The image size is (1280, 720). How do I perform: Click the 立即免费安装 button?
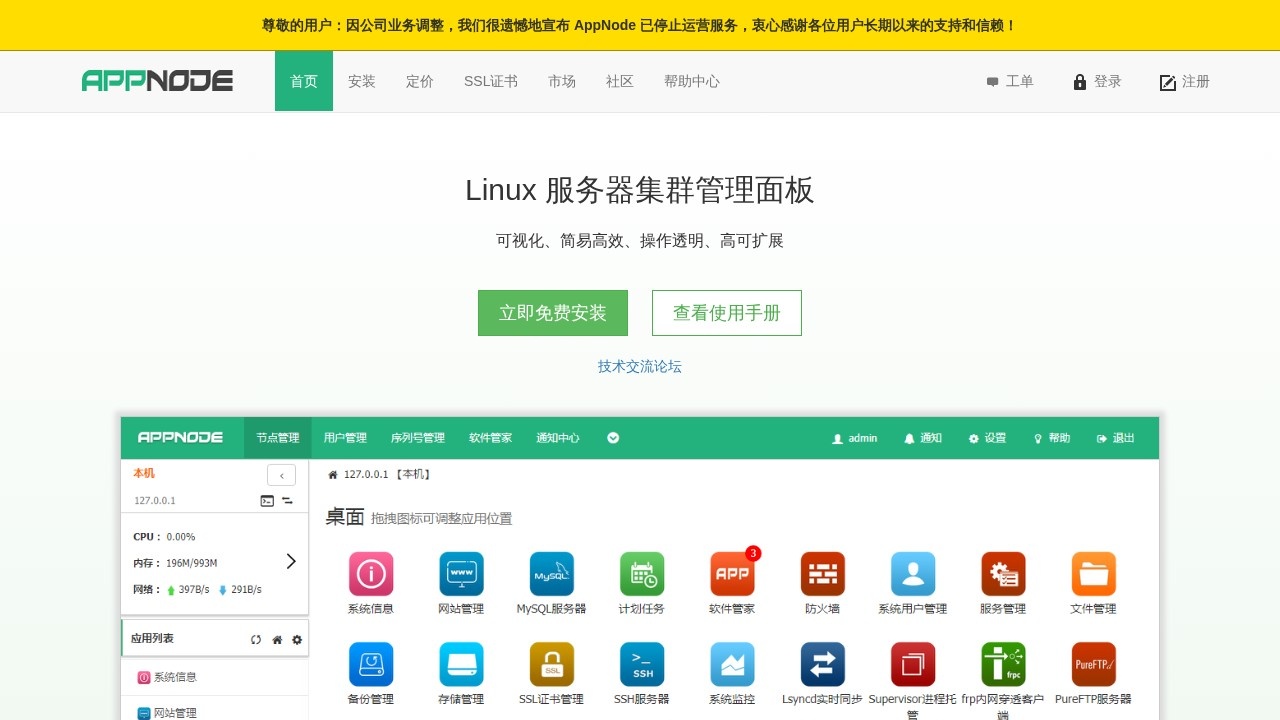[553, 313]
